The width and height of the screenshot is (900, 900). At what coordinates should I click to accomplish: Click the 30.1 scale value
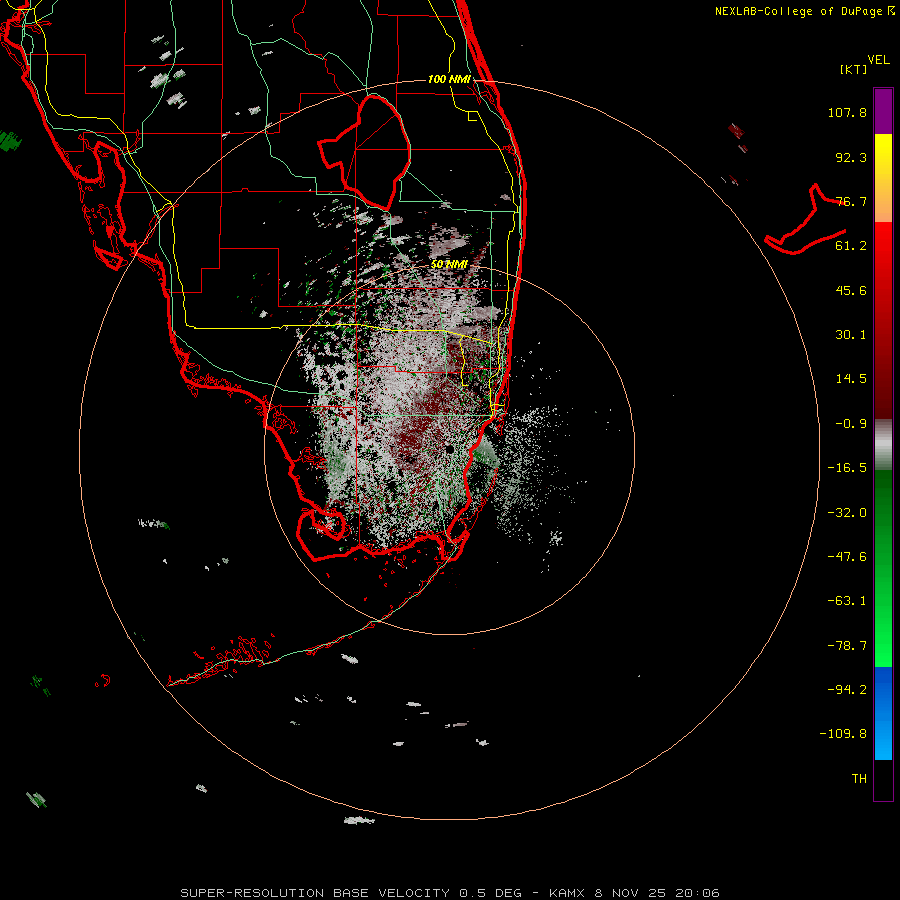click(x=851, y=335)
